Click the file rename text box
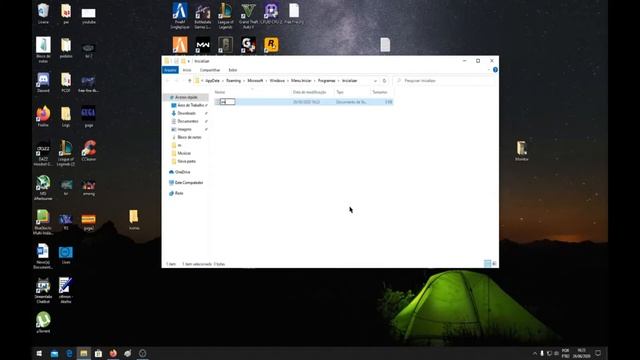The image size is (640, 360). pyautogui.click(x=228, y=102)
